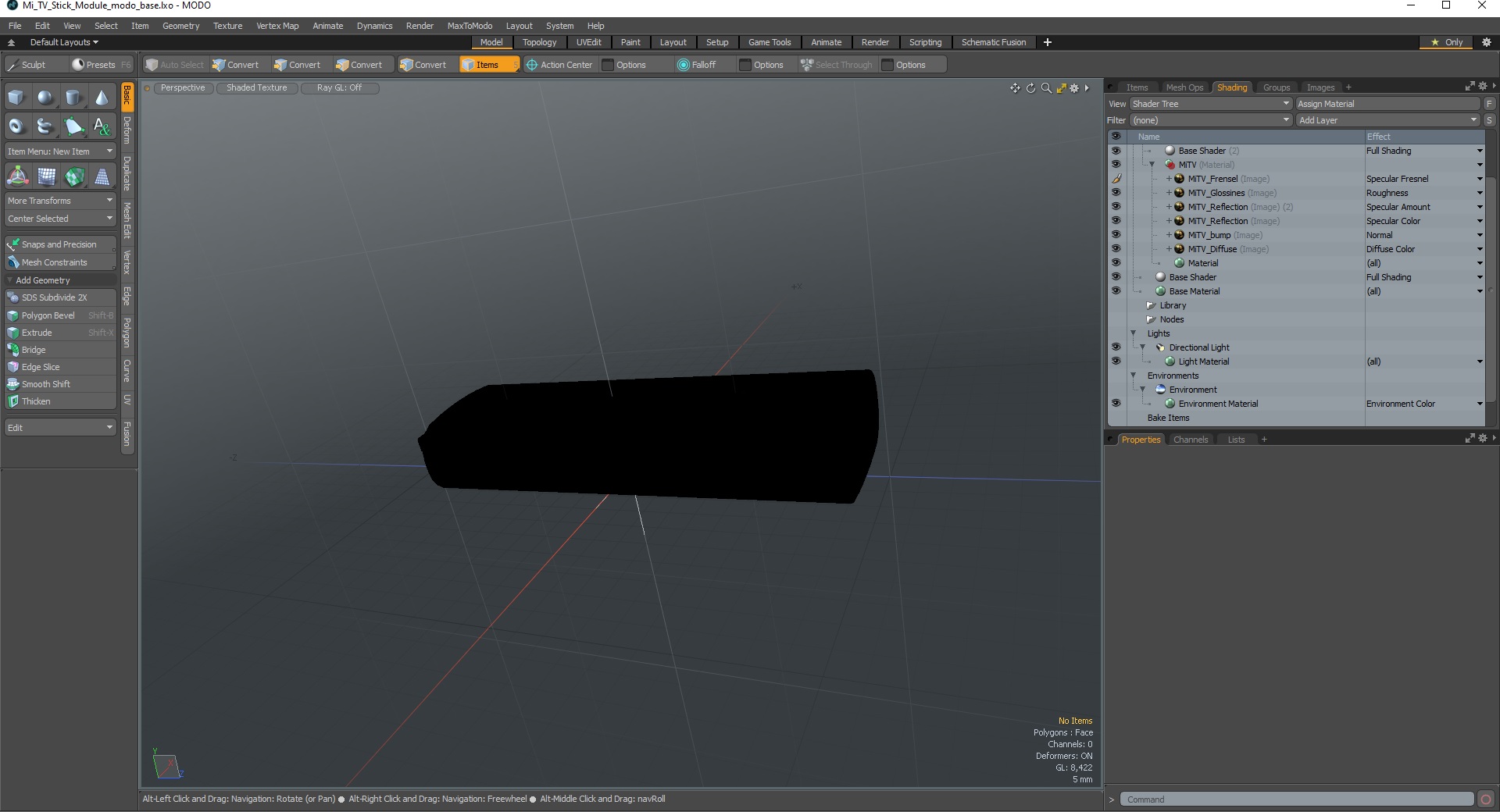Select the Tube primitive tool
The image size is (1500, 812).
pyautogui.click(x=45, y=126)
